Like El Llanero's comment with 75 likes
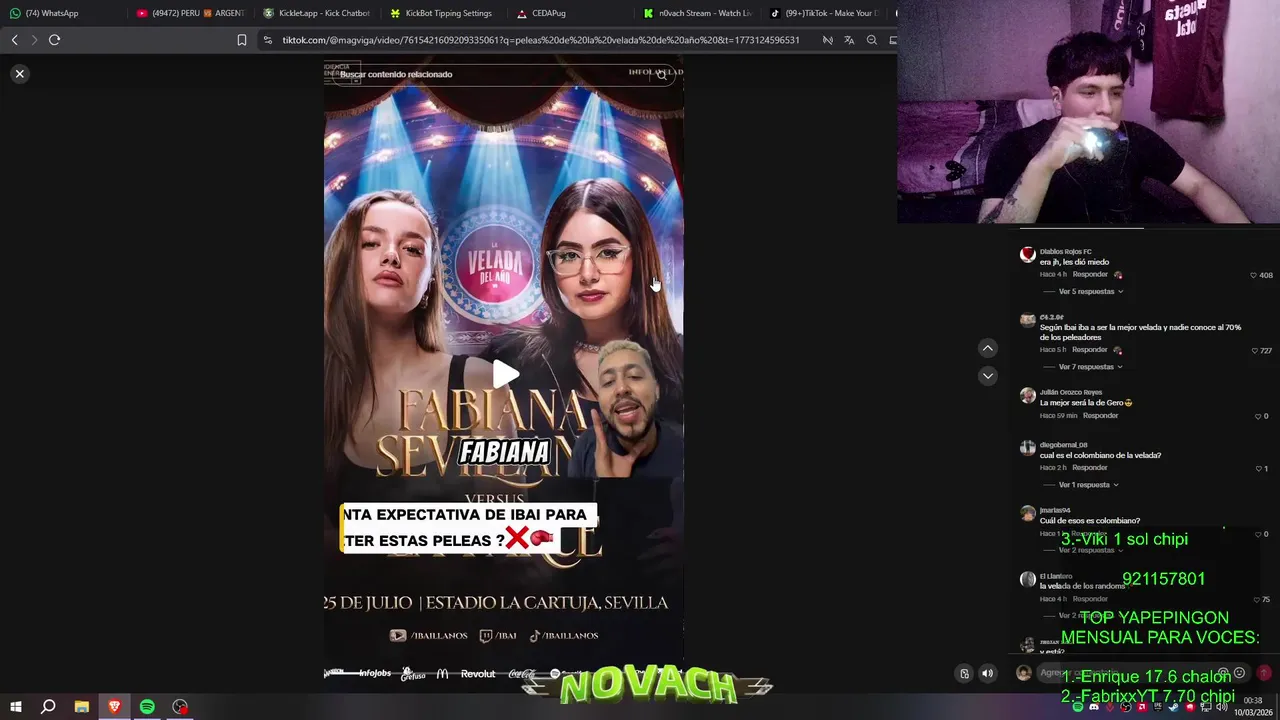1280x720 pixels. [1257, 600]
